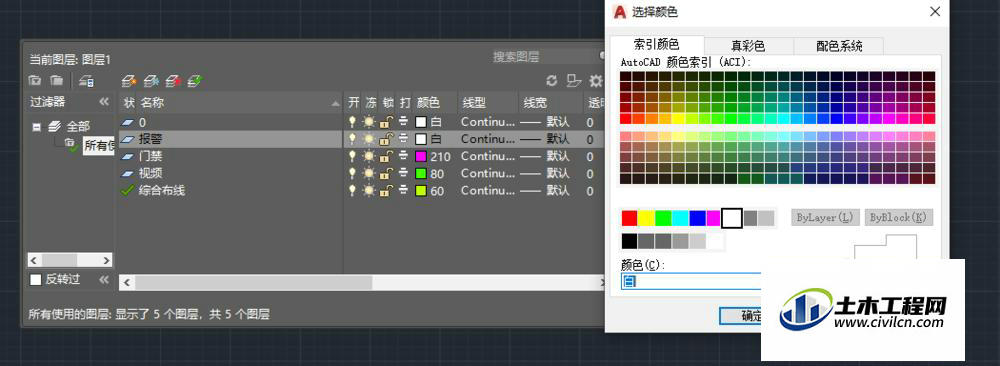Click plot icon for layer 0

point(404,122)
